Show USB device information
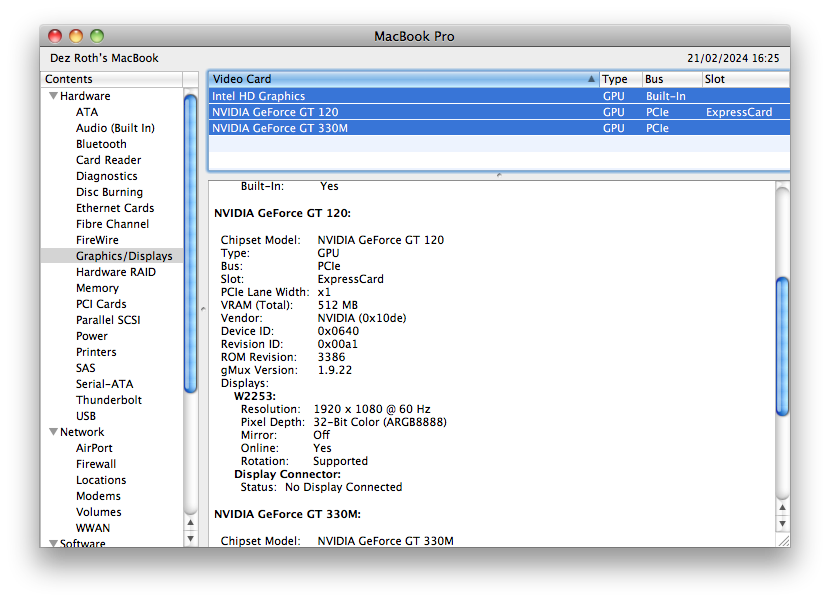 (86, 416)
